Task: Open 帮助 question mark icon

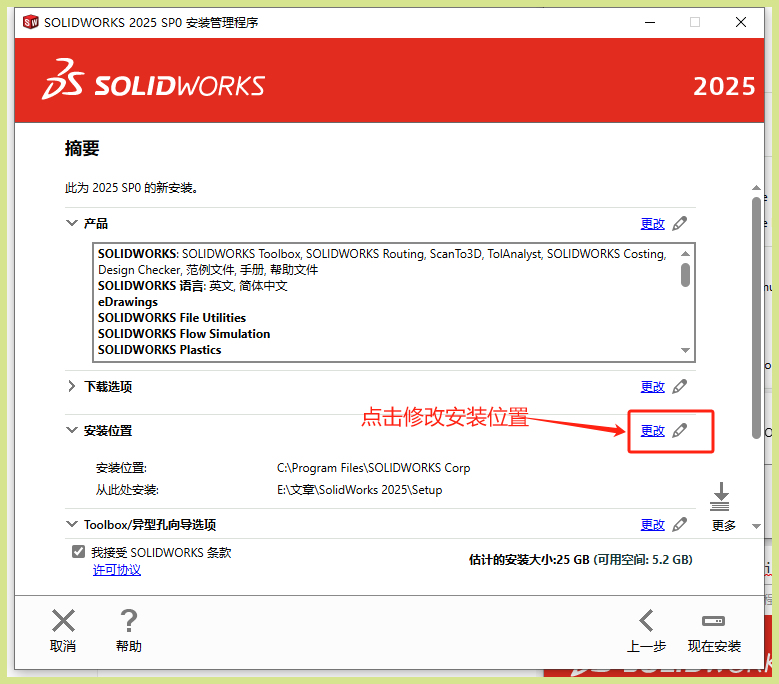Action: 129,620
